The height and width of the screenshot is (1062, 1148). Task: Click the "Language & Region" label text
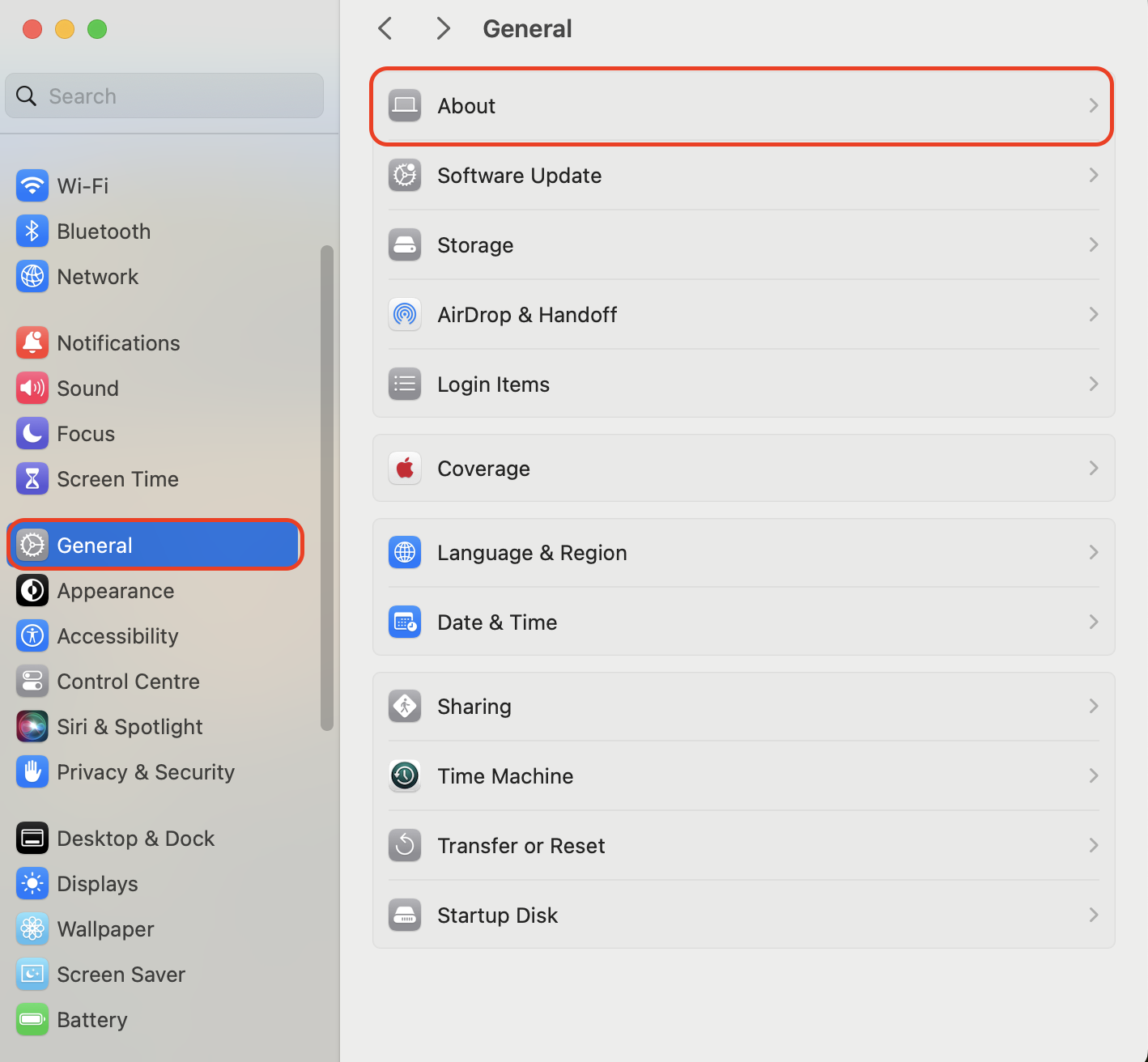click(x=532, y=553)
